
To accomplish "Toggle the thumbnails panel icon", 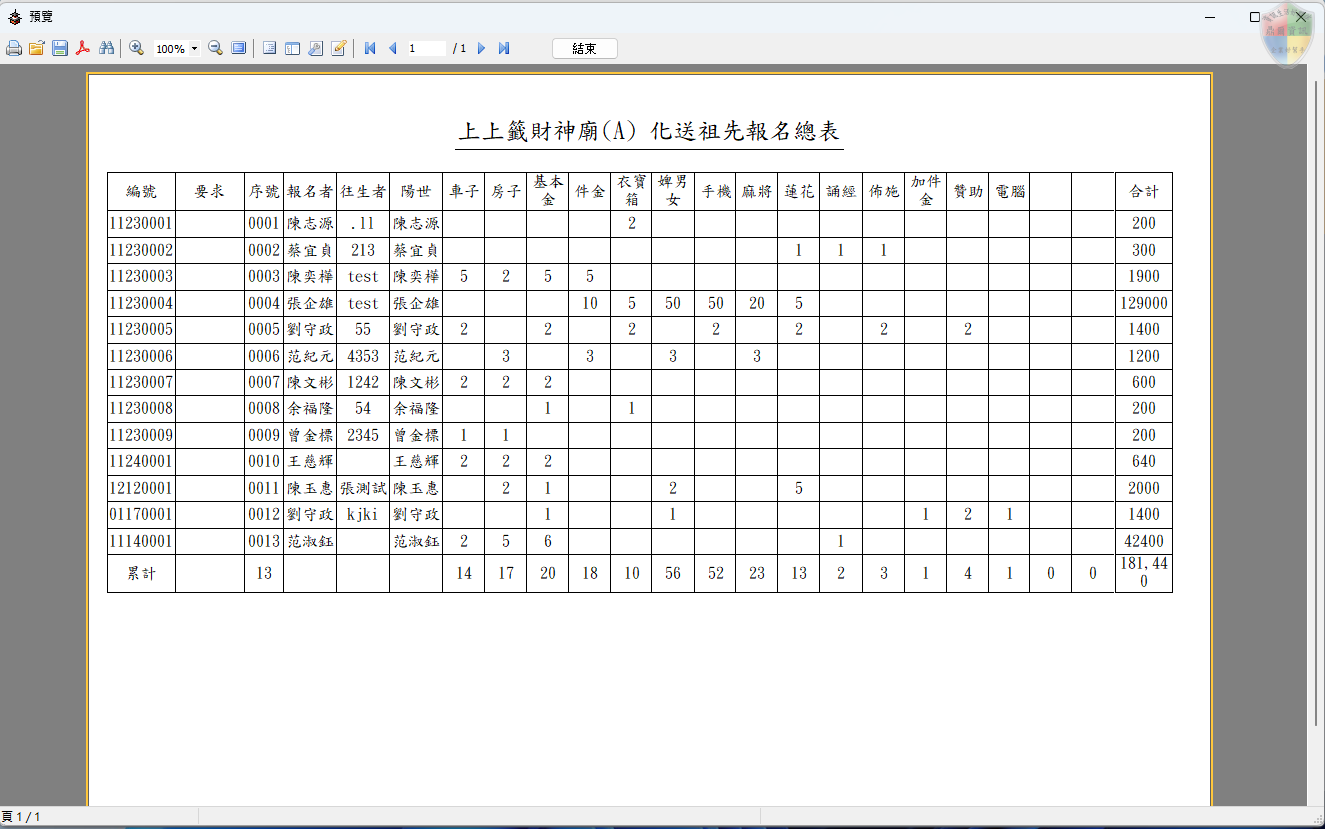I will [292, 48].
